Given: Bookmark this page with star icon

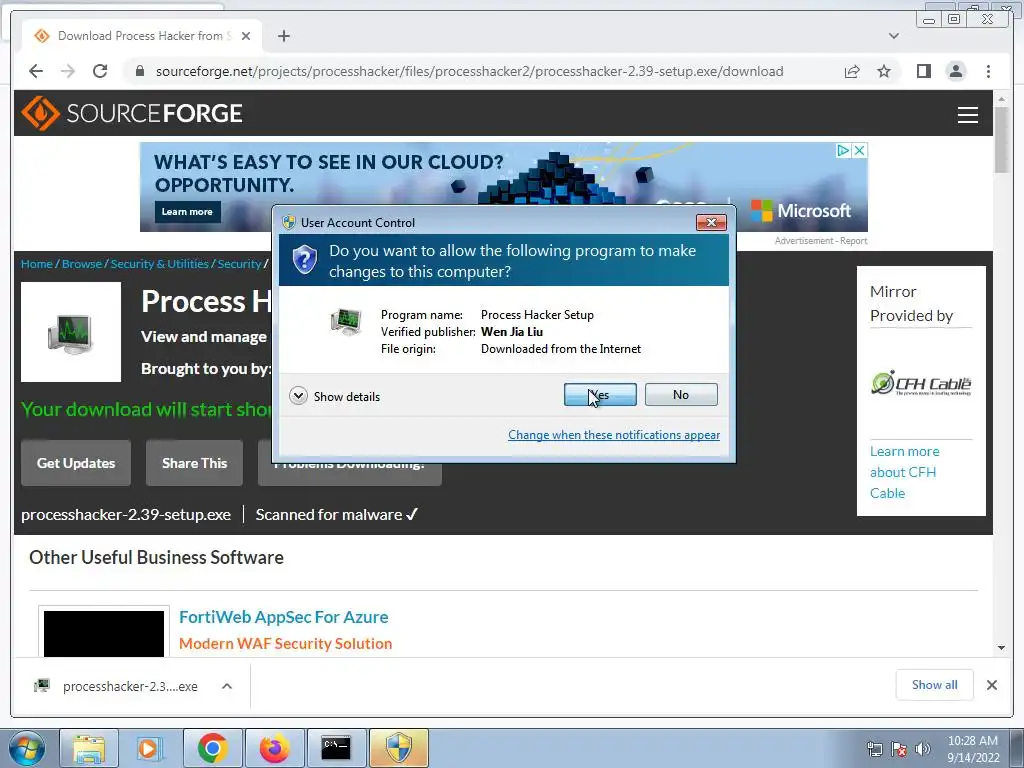Looking at the screenshot, I should click(884, 71).
